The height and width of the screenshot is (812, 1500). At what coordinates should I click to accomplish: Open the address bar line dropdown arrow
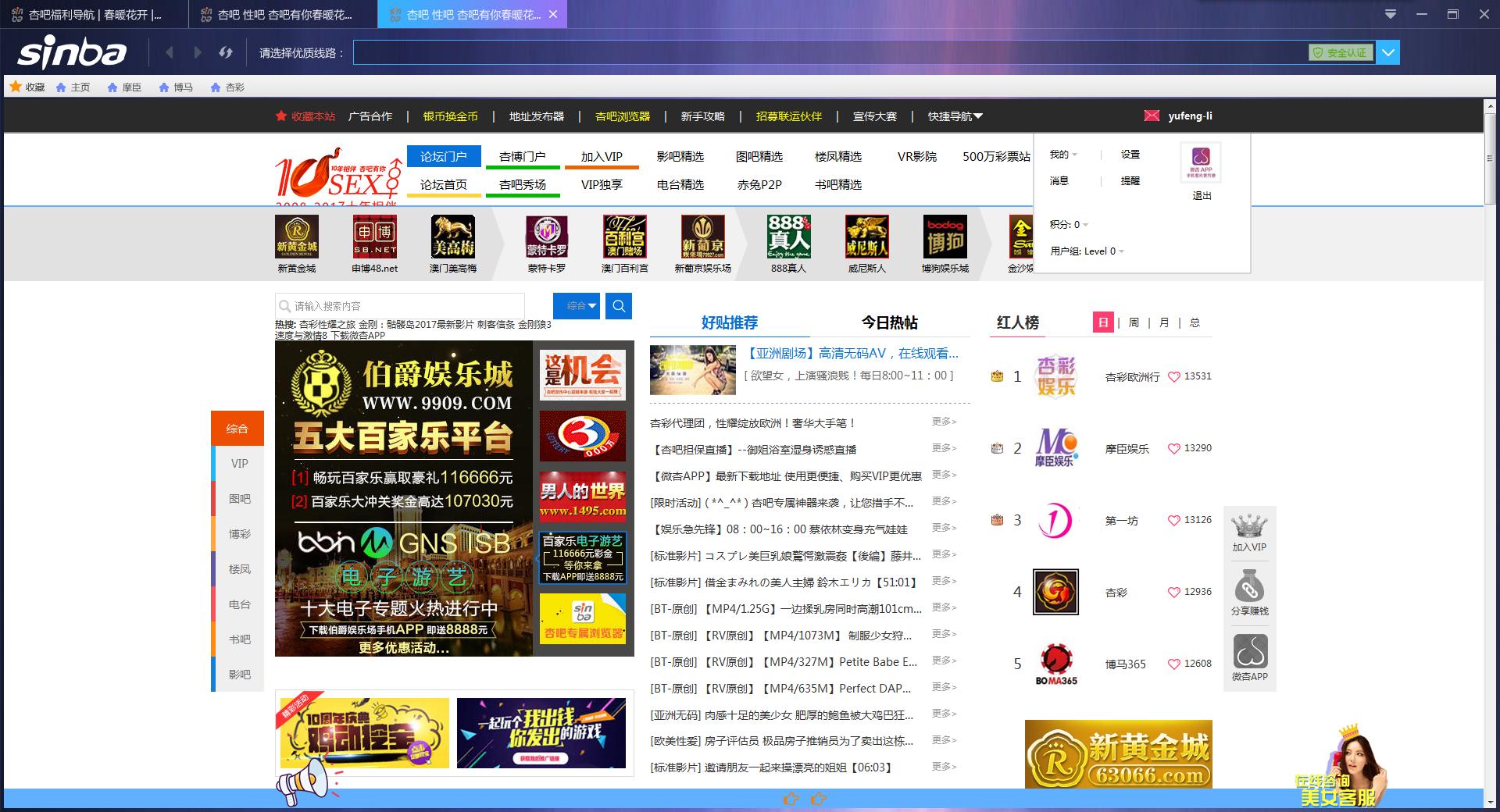(1388, 52)
